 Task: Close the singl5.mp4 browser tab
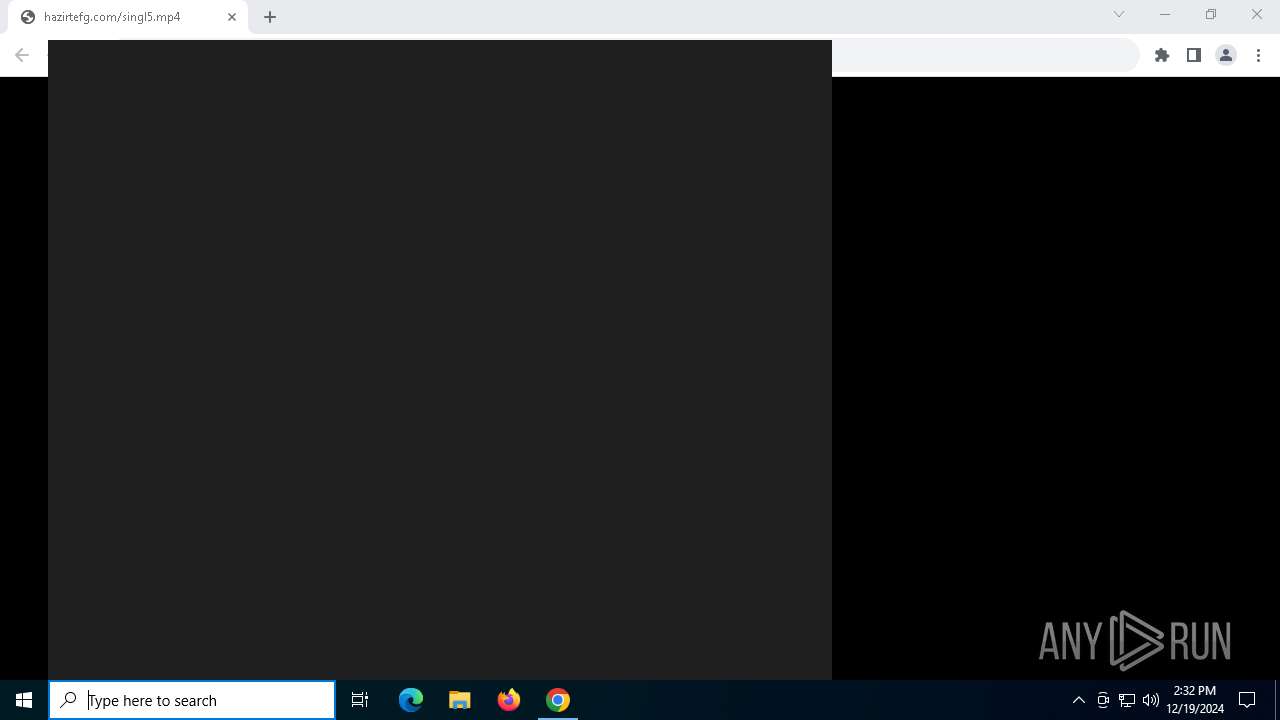(x=232, y=17)
